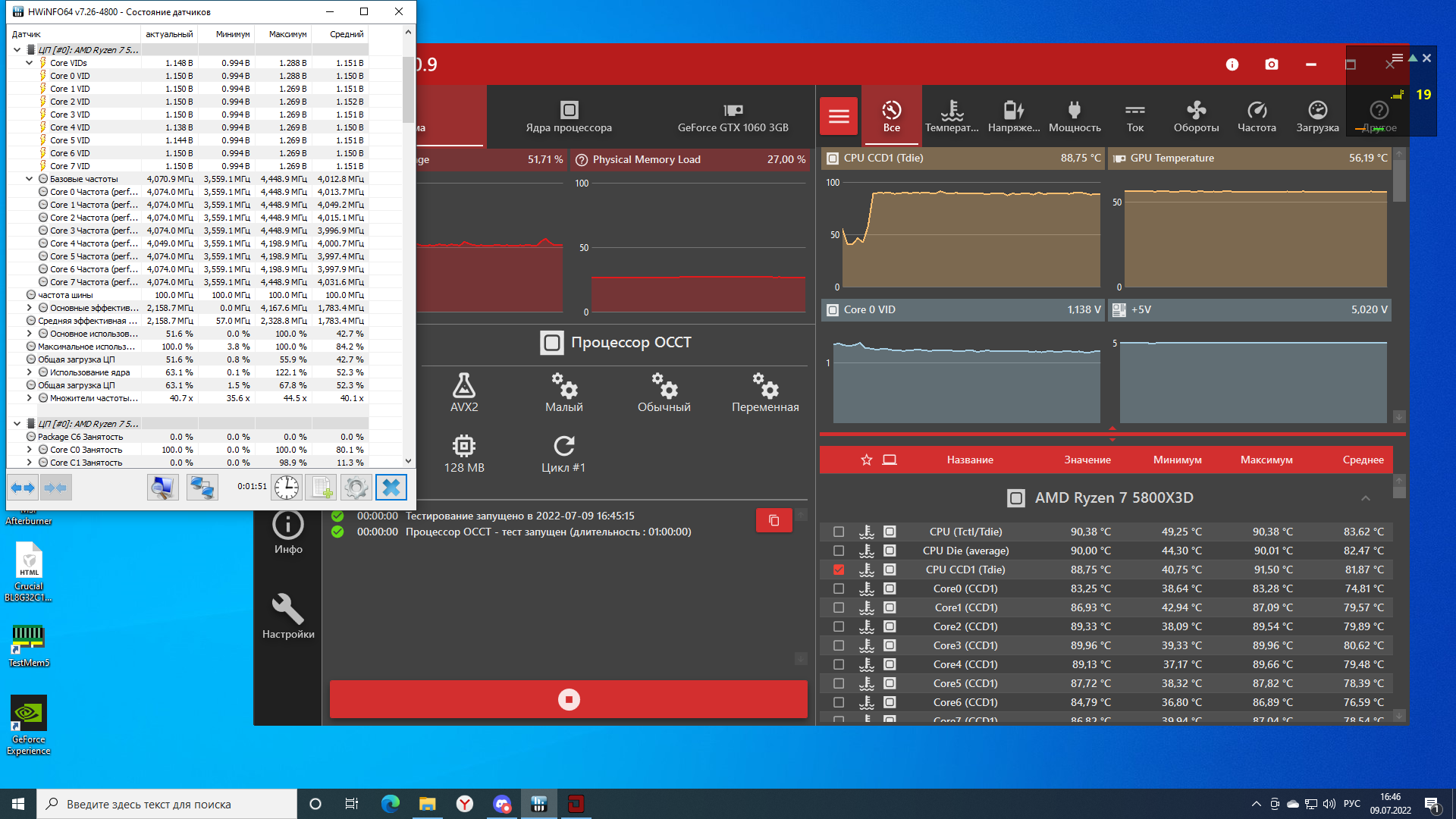Expand Множители частоты tree item

(30, 398)
